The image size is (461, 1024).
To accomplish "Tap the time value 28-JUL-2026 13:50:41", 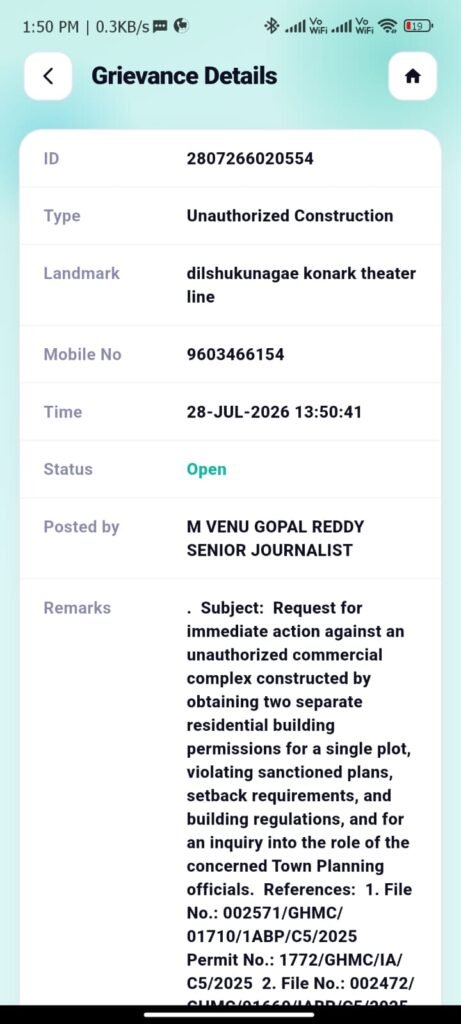I will point(274,411).
